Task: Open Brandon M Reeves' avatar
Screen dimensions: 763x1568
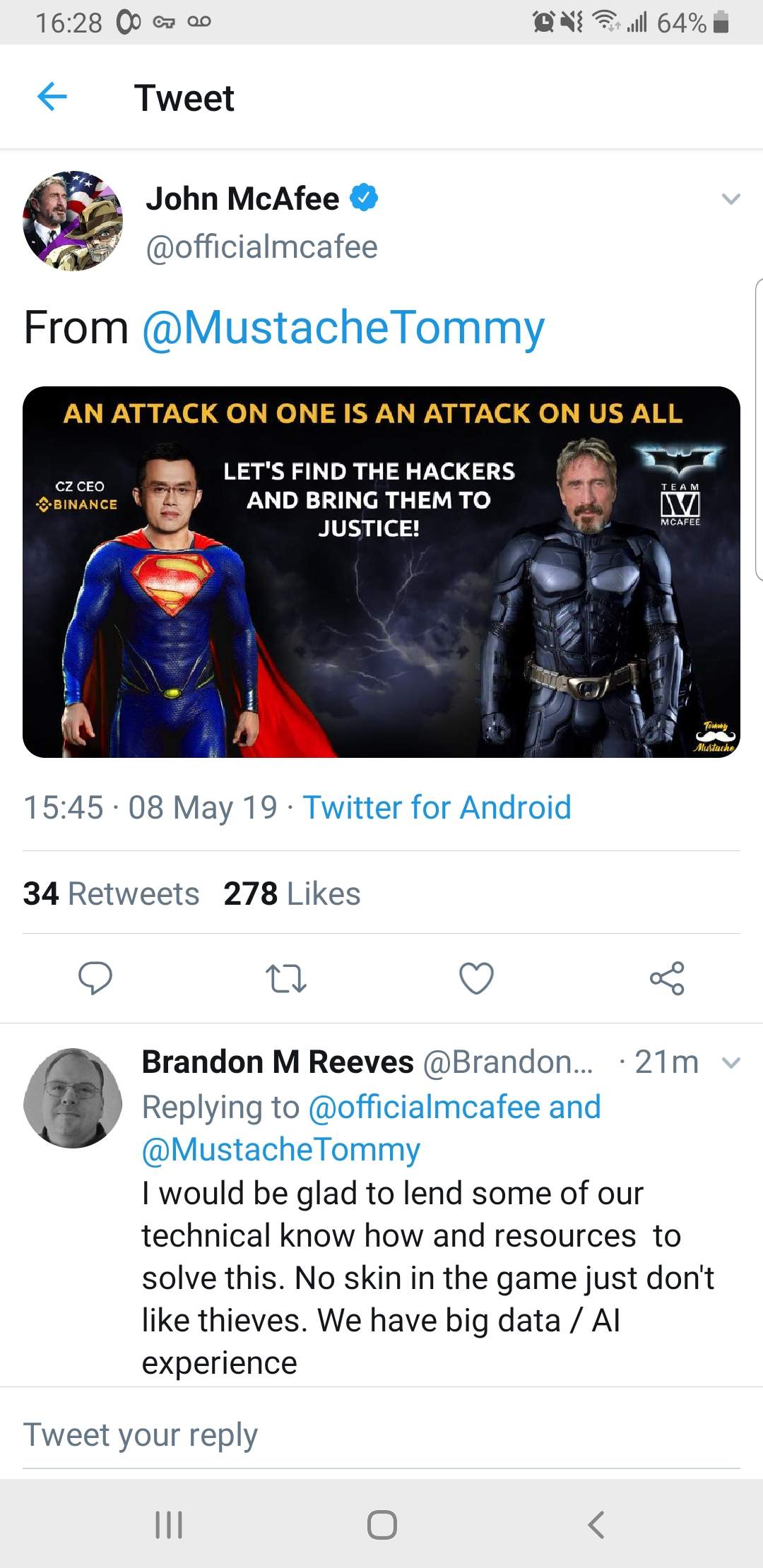Action: [73, 1098]
